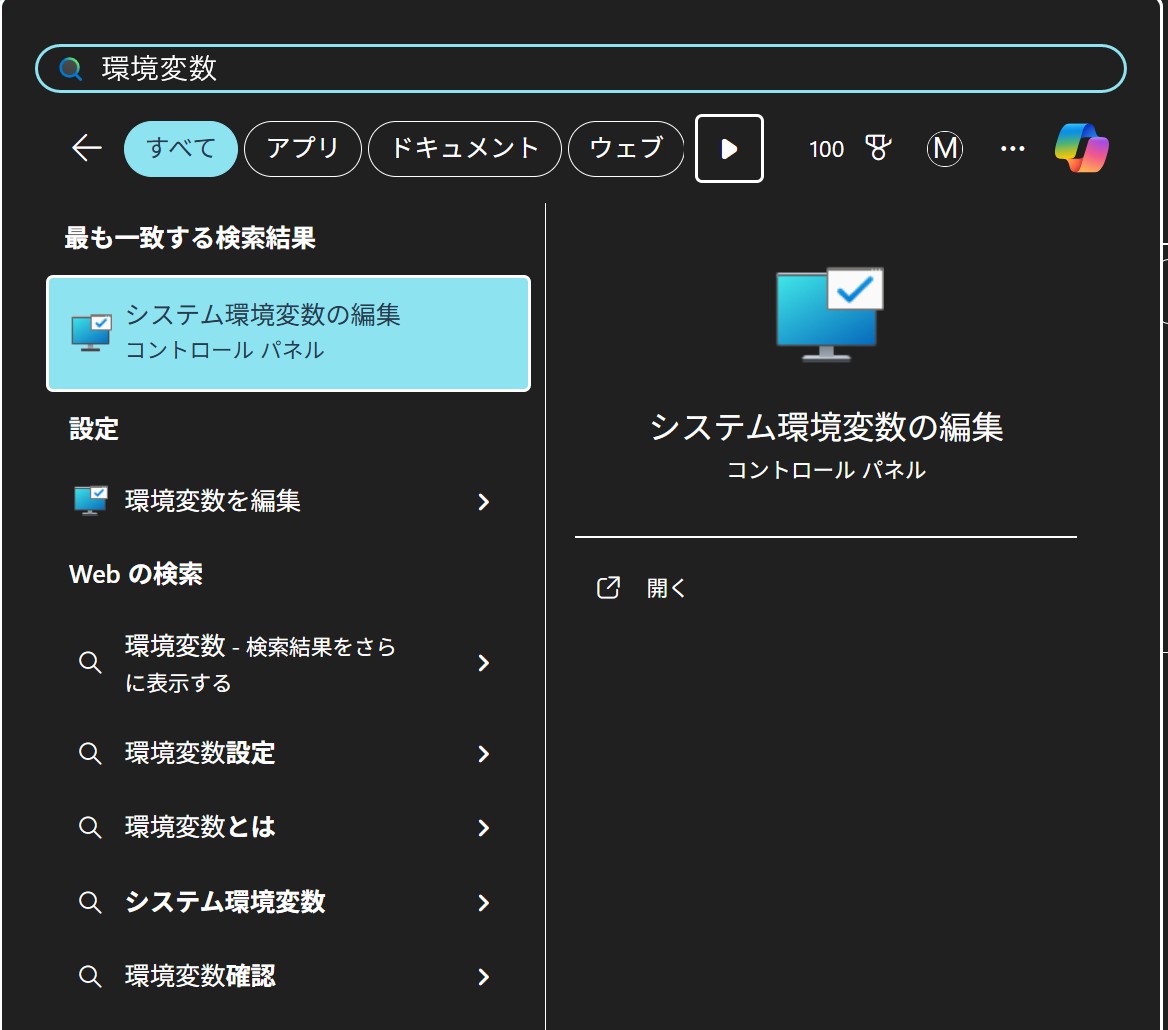Click 開く to launch environment variable editor
Screen dimensions: 1168x1030
pos(666,588)
